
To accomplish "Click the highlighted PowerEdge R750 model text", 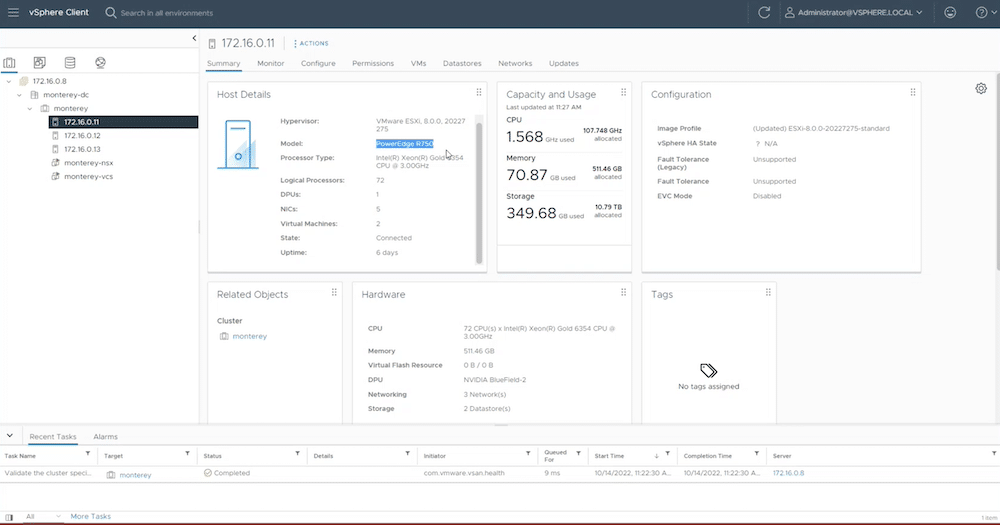I will pyautogui.click(x=404, y=144).
